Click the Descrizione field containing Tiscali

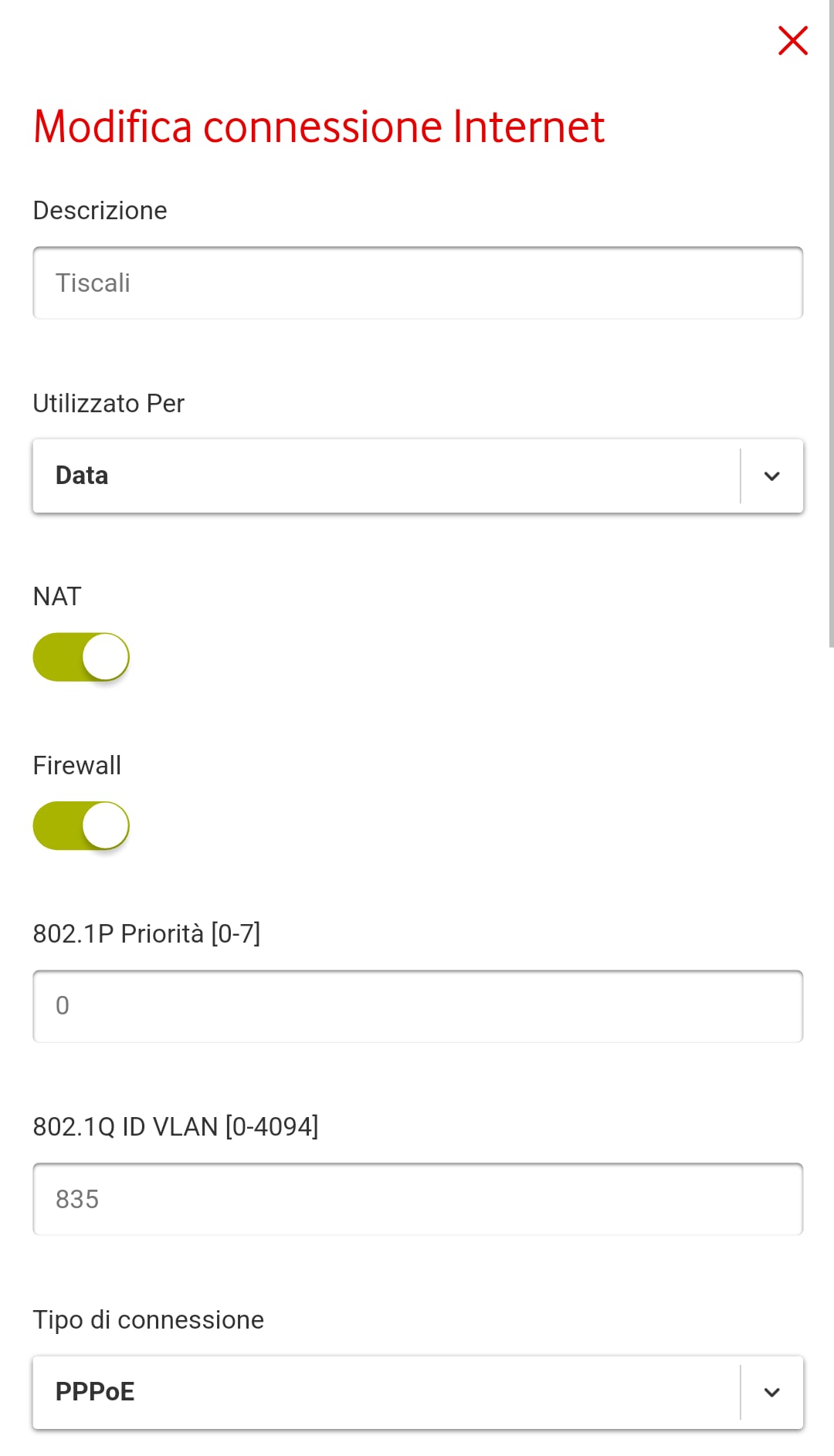coord(417,283)
